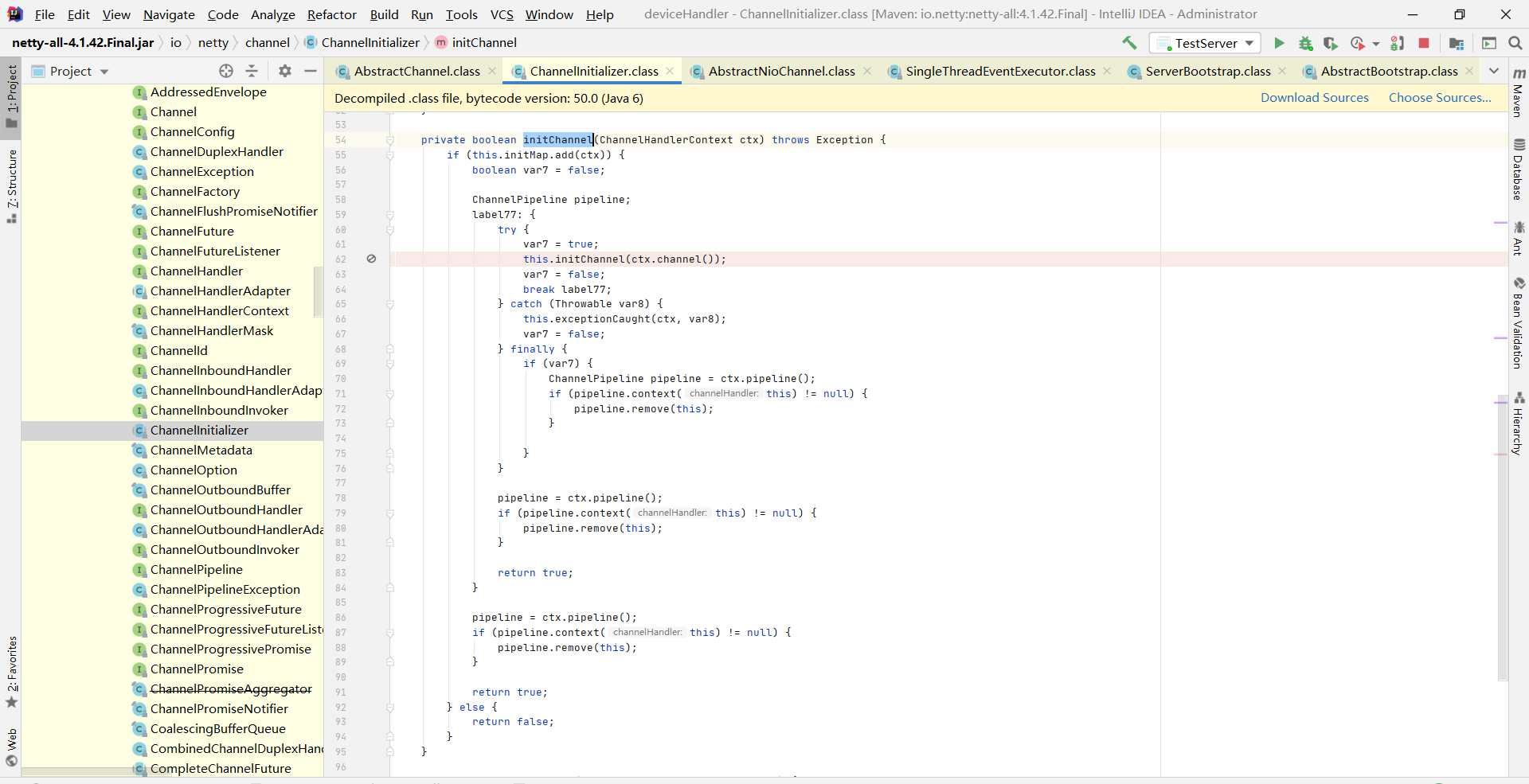1529x784 pixels.
Task: Click the Attach Debugger to process icon
Action: click(x=1398, y=43)
